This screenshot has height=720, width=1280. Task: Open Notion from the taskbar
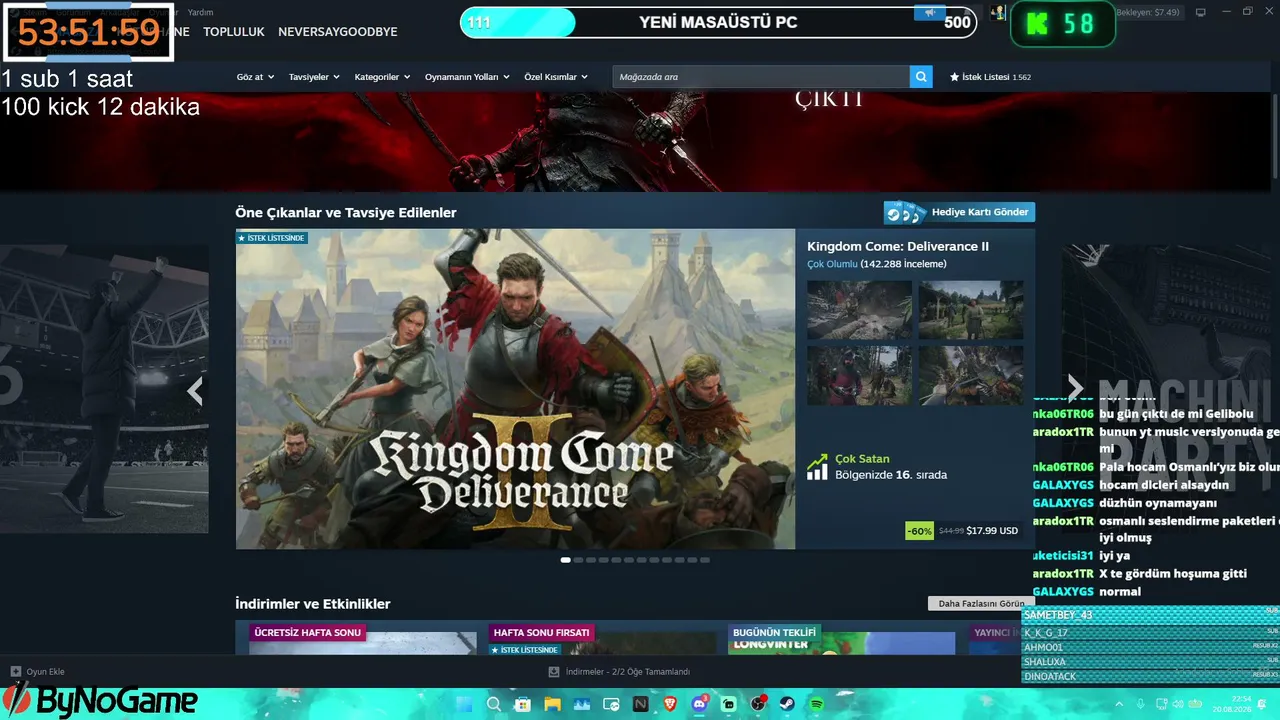click(x=641, y=704)
